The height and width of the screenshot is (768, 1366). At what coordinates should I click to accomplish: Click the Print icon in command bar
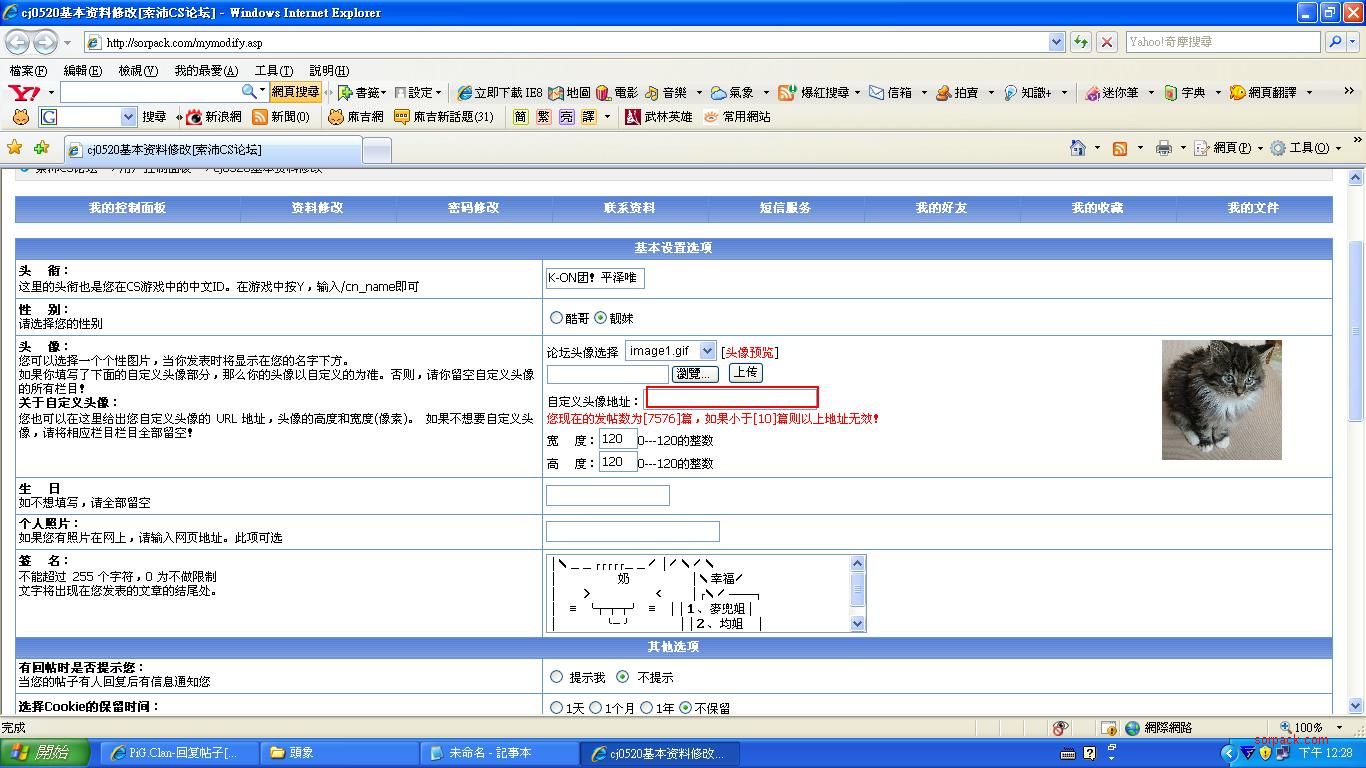(x=1163, y=148)
